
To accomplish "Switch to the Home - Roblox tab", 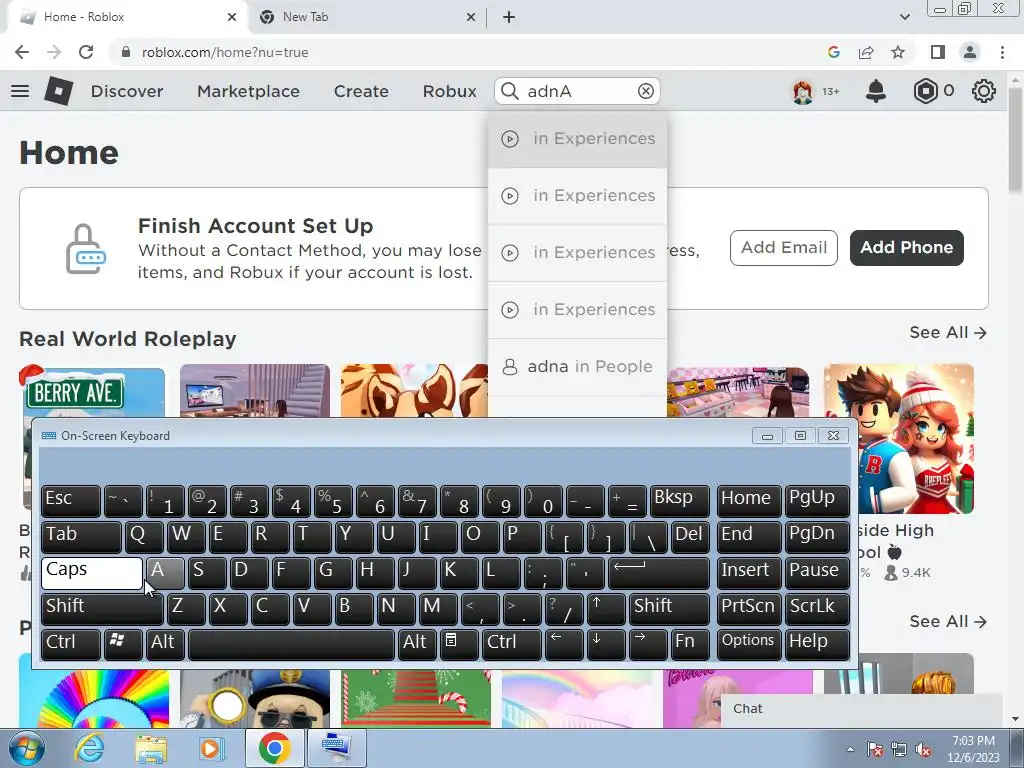I will tap(127, 17).
